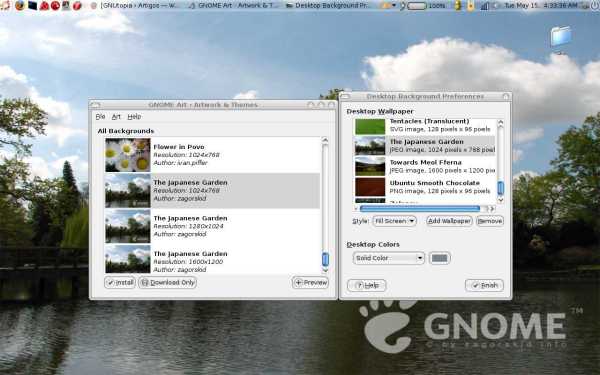Click the Ubuntu Smooth Chocolate brown thumbnail
Image resolution: width=600 pixels, height=375 pixels.
coord(370,187)
